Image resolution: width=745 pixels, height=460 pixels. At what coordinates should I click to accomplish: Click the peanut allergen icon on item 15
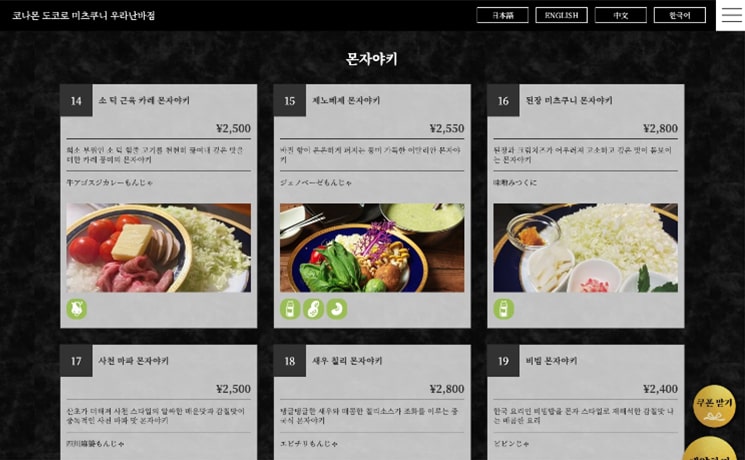tap(314, 309)
